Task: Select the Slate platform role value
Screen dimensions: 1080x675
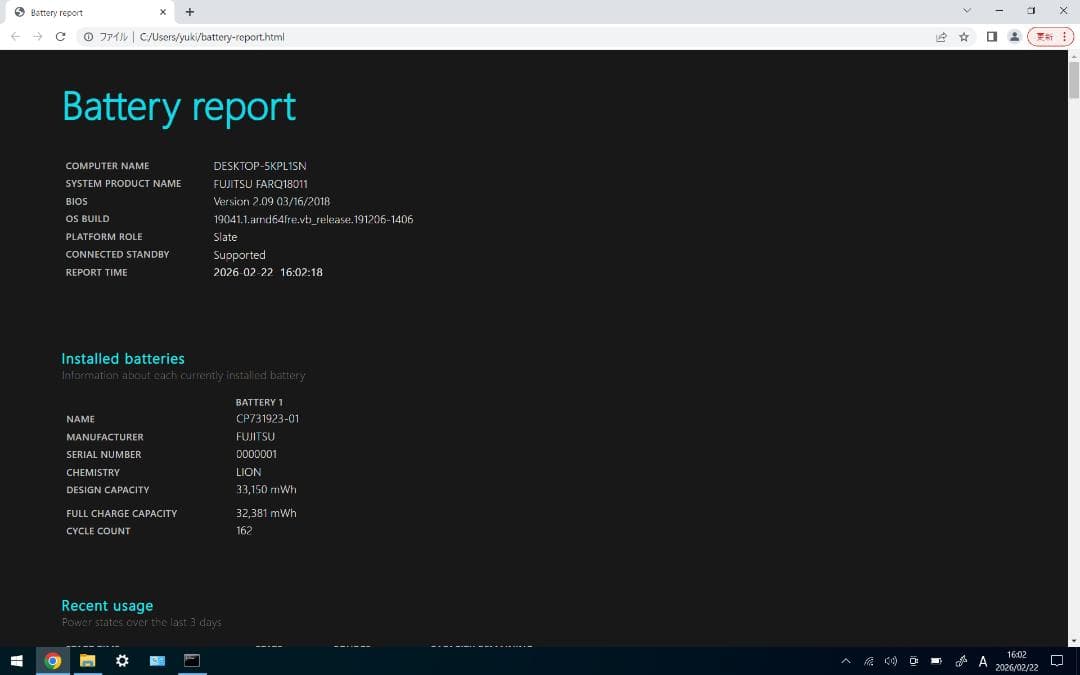Action: 225,237
